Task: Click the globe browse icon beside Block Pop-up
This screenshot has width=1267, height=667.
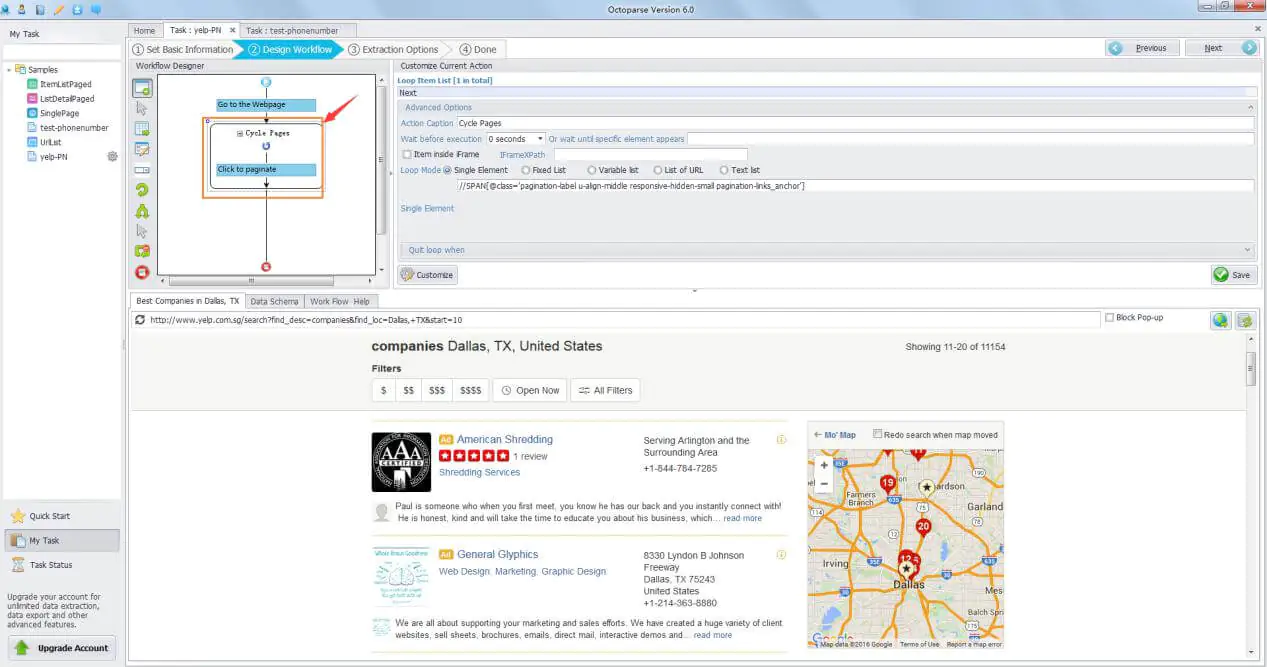Action: [1220, 320]
